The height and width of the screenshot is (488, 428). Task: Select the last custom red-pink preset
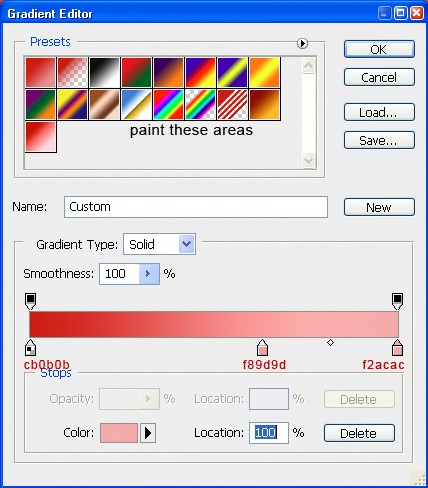(x=40, y=137)
